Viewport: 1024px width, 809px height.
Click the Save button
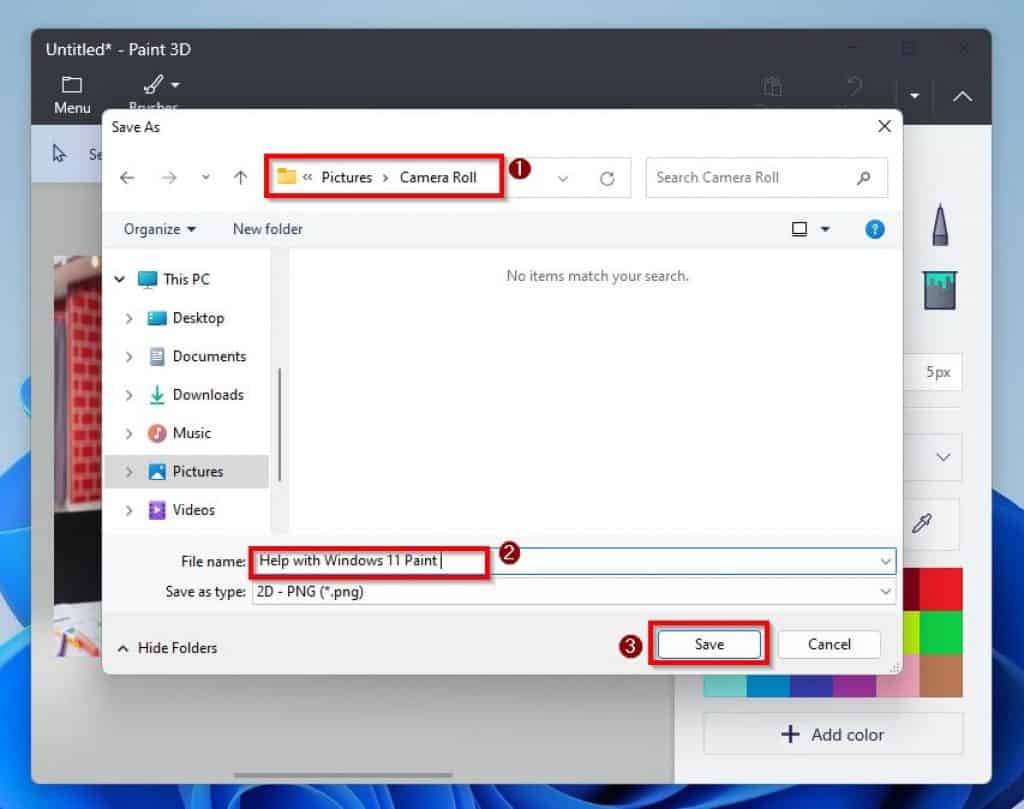point(709,644)
